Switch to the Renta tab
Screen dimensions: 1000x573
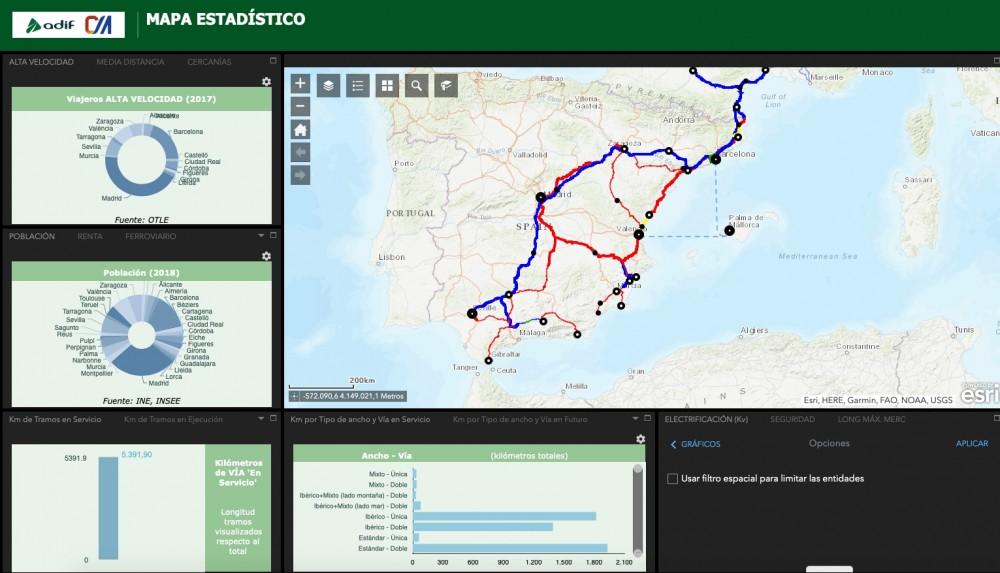click(90, 236)
